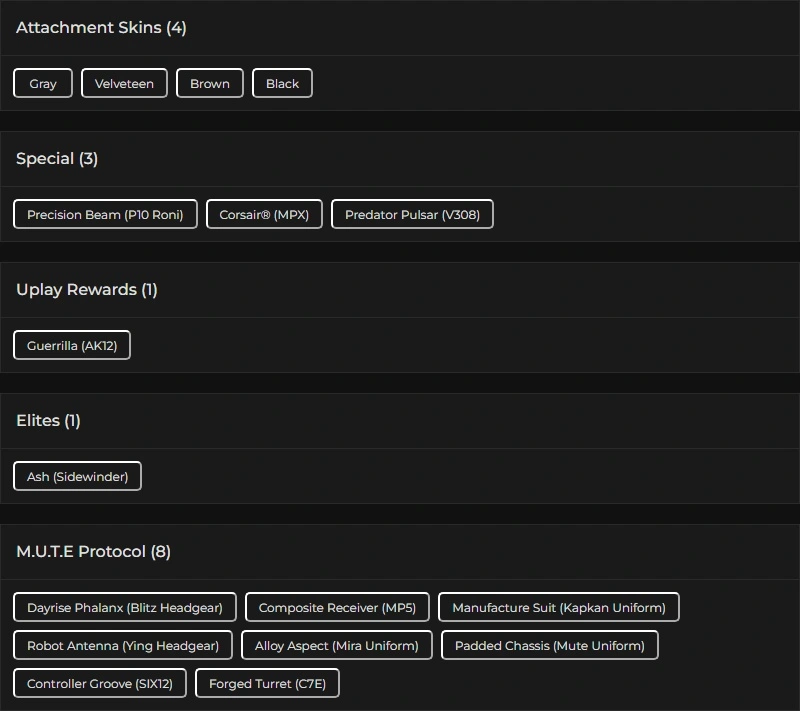The width and height of the screenshot is (800, 711).
Task: Select Alloy Aspect (Mira Uniform) tag
Action: point(337,645)
